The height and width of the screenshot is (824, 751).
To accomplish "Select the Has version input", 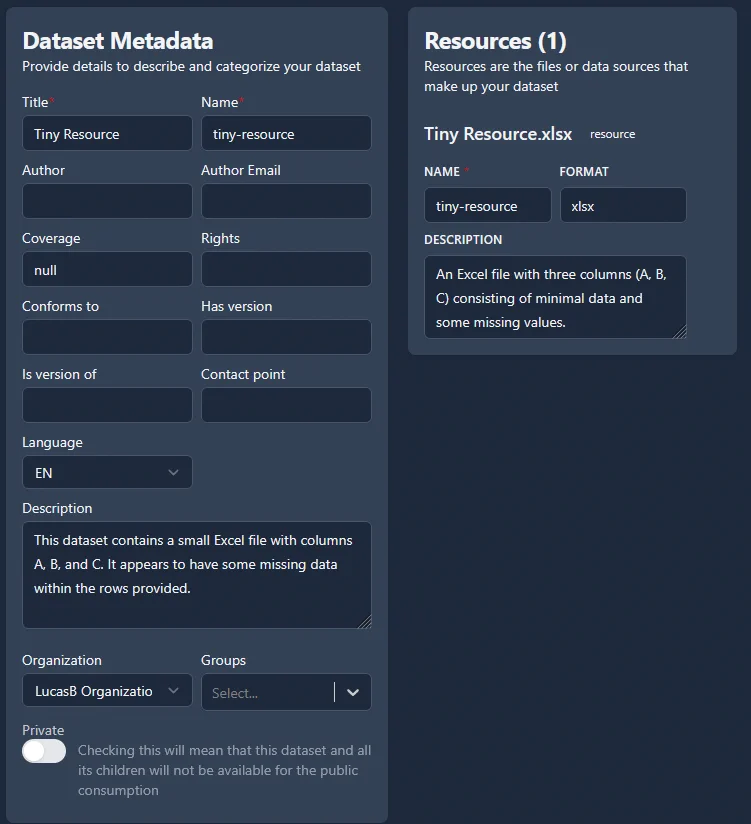I will click(286, 337).
